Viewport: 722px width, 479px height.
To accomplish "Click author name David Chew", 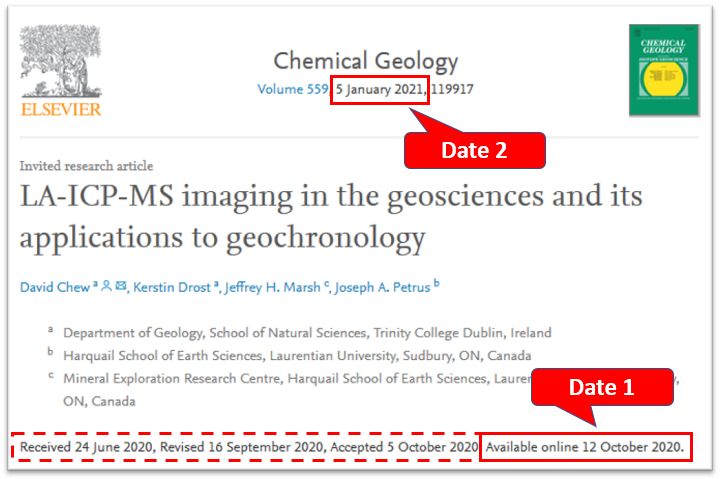I will coord(54,287).
